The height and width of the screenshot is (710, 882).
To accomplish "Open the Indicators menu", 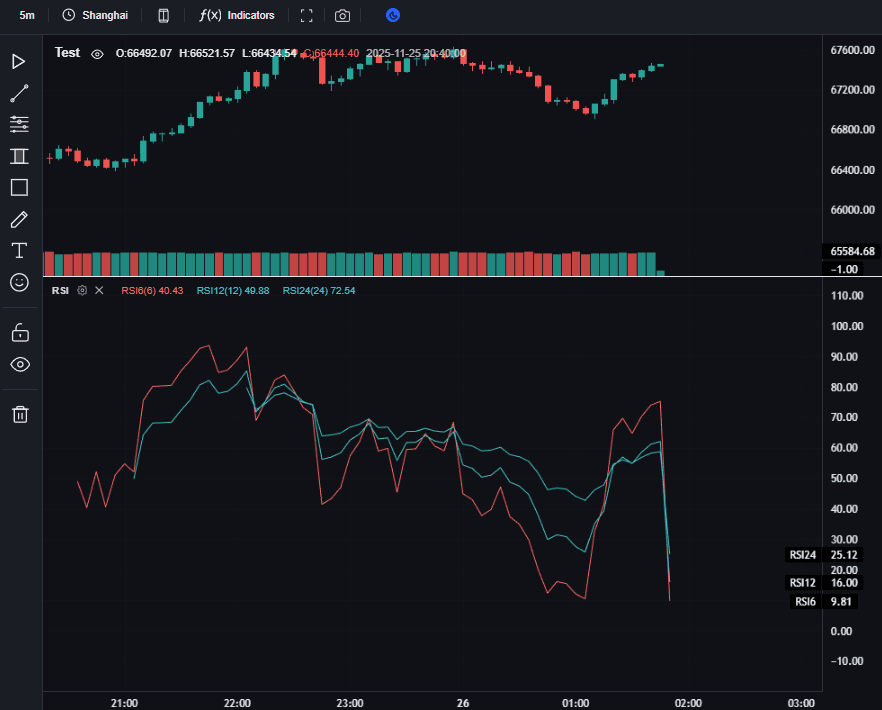I will pyautogui.click(x=237, y=16).
